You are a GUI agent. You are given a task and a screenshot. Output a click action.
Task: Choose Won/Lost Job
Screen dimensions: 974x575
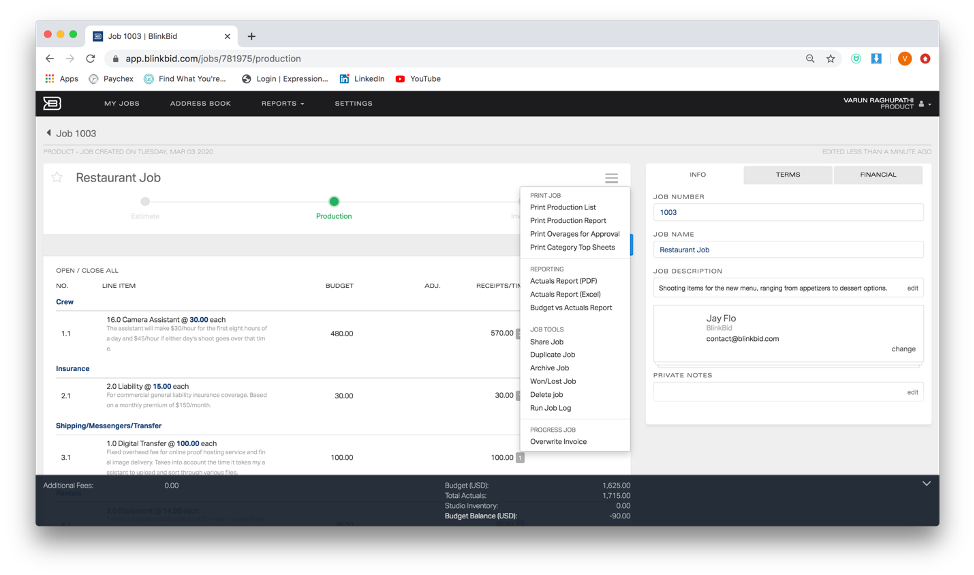(x=553, y=381)
